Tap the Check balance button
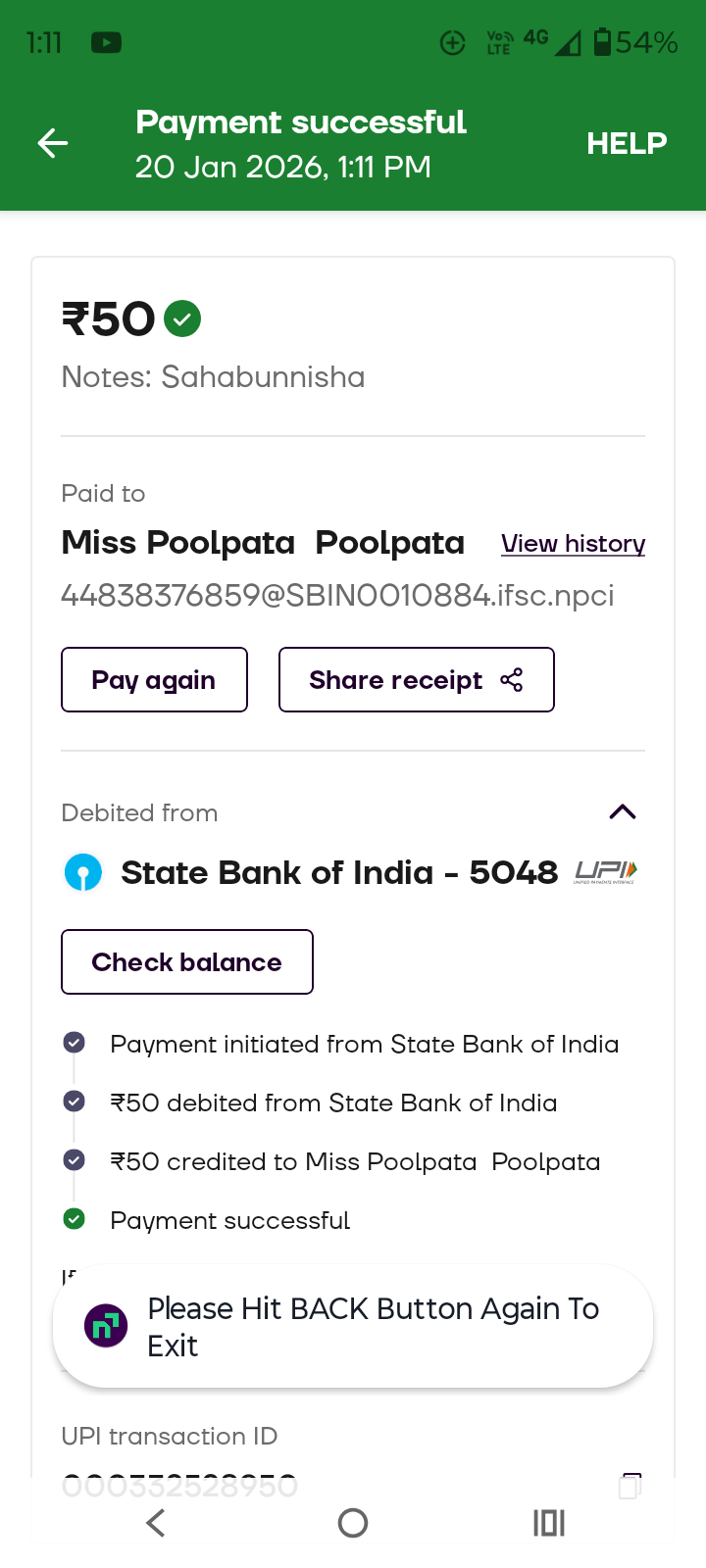 pos(187,962)
